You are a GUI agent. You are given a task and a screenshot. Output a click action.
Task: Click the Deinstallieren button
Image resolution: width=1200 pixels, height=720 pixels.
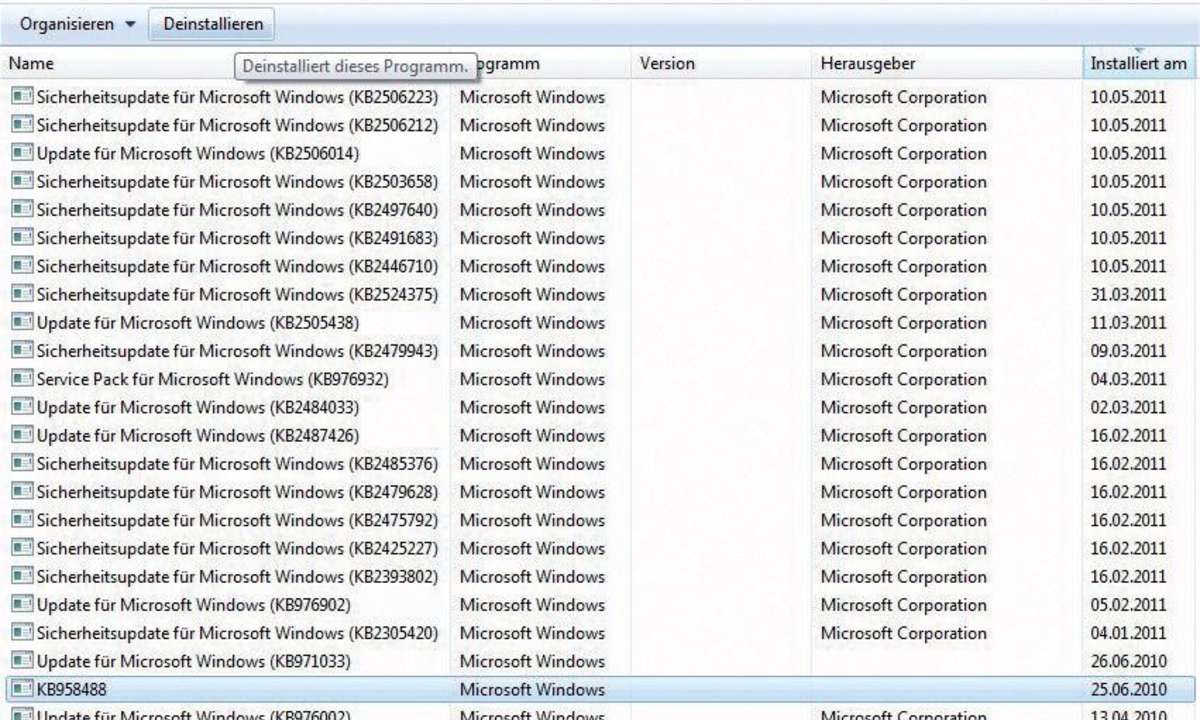pos(213,24)
